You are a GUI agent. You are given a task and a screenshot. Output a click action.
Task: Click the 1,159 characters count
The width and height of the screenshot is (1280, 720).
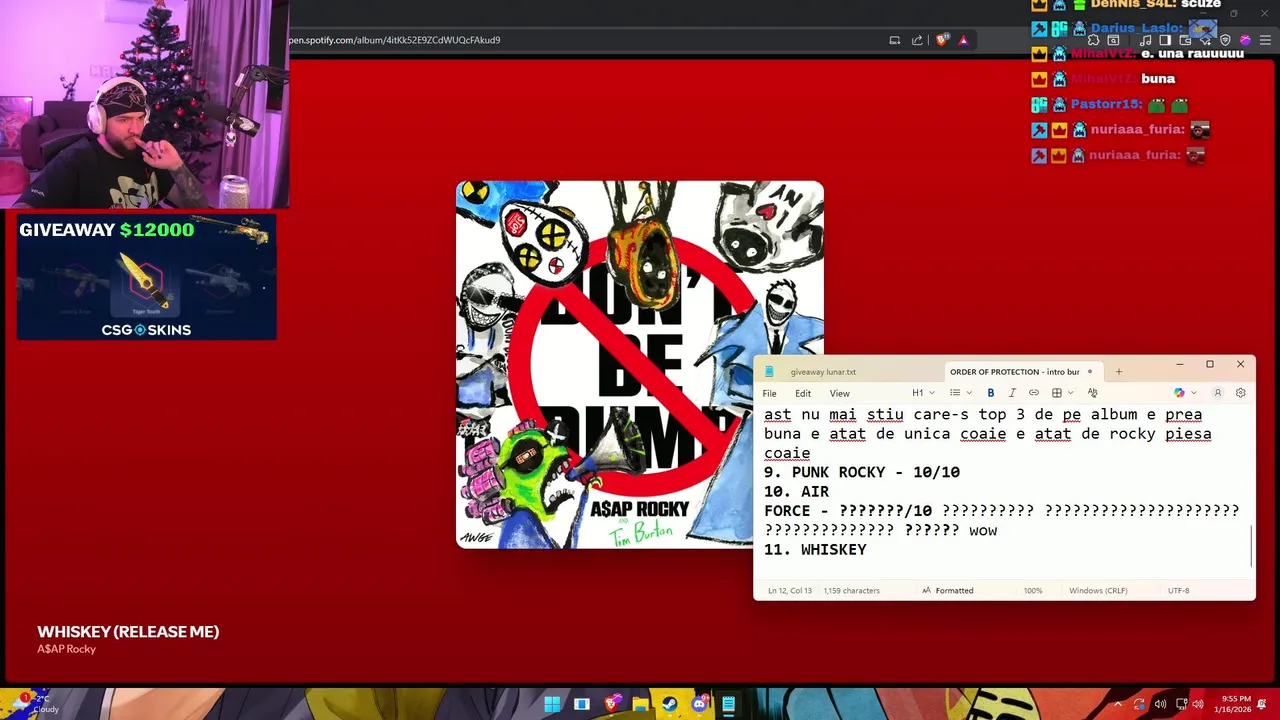852,591
